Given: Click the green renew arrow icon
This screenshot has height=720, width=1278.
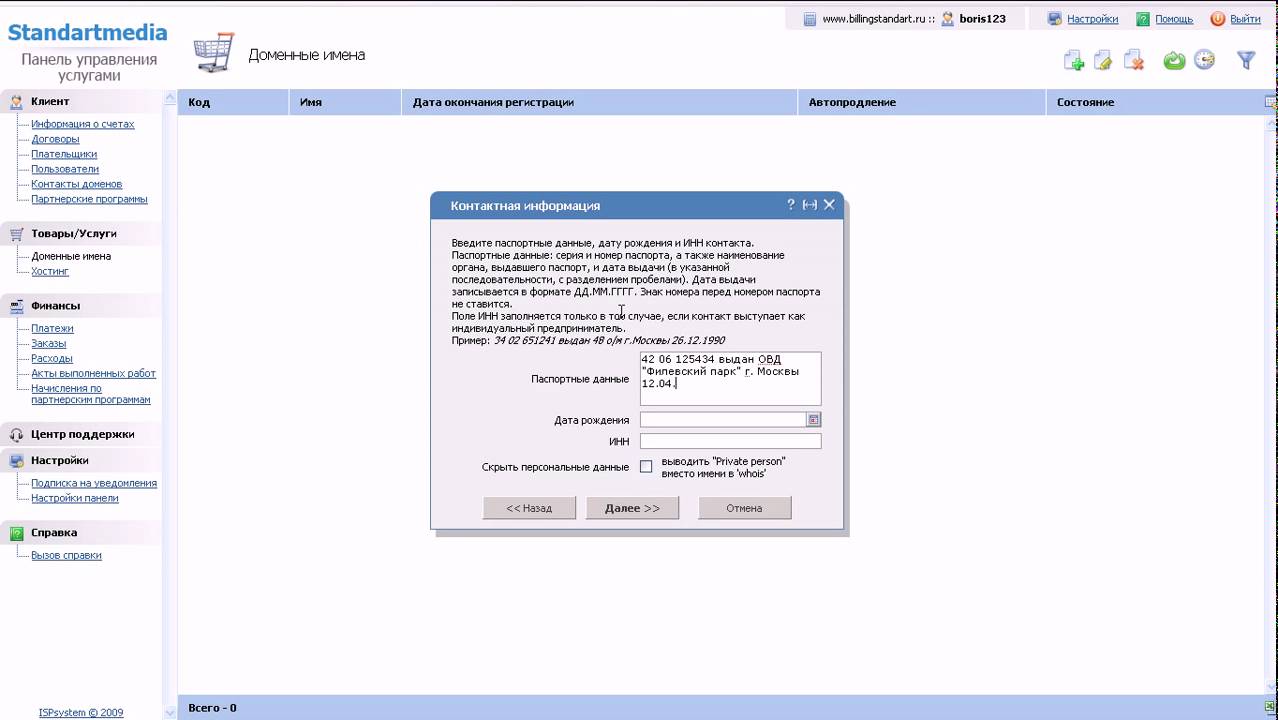Looking at the screenshot, I should [1174, 61].
